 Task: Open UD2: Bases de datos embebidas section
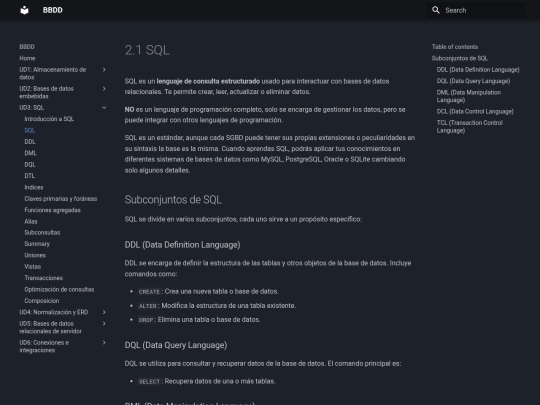[46, 92]
